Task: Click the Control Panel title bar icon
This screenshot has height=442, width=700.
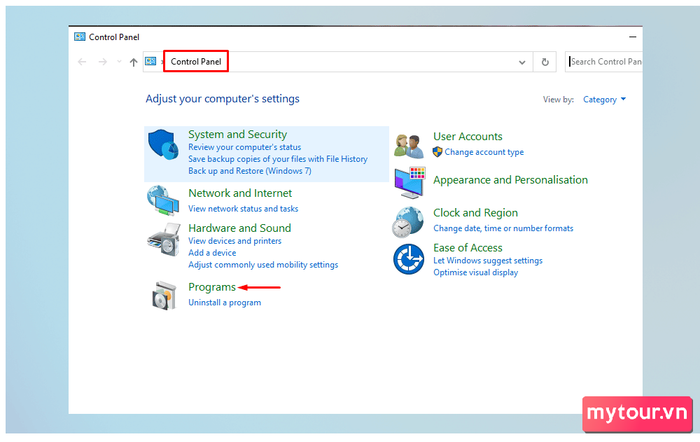Action: coord(79,37)
